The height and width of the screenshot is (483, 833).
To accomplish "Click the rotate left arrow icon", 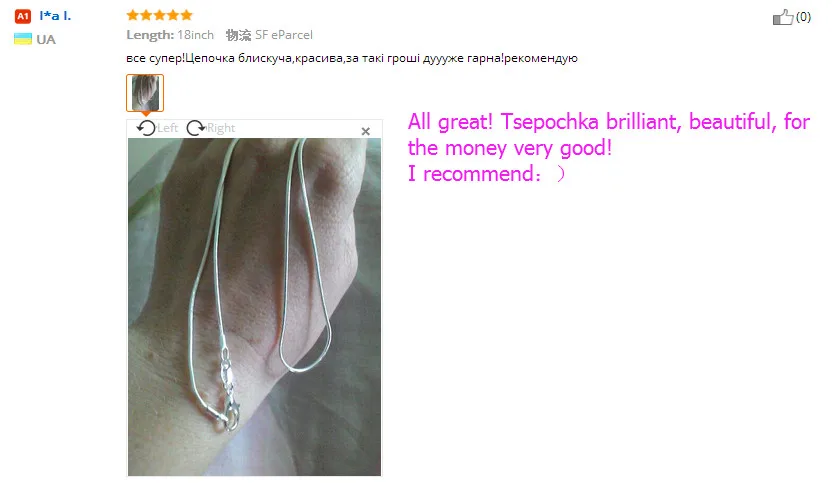I will pos(146,128).
